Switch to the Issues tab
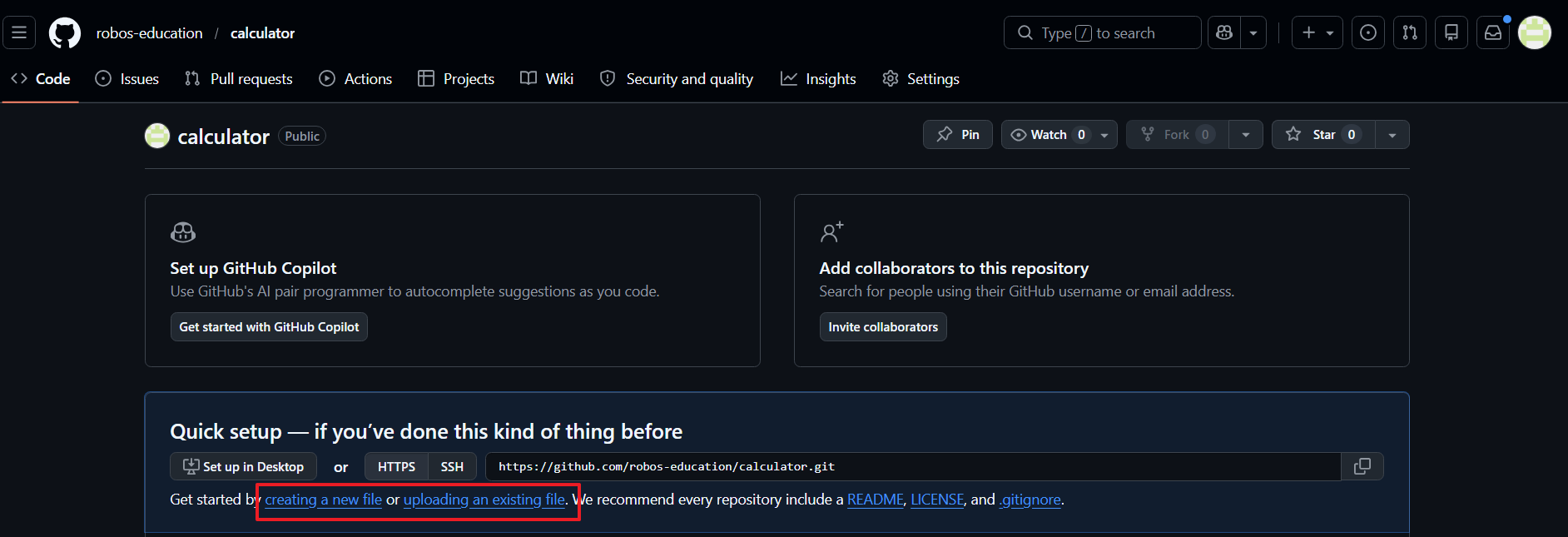Viewport: 1568px width, 537px height. point(127,78)
